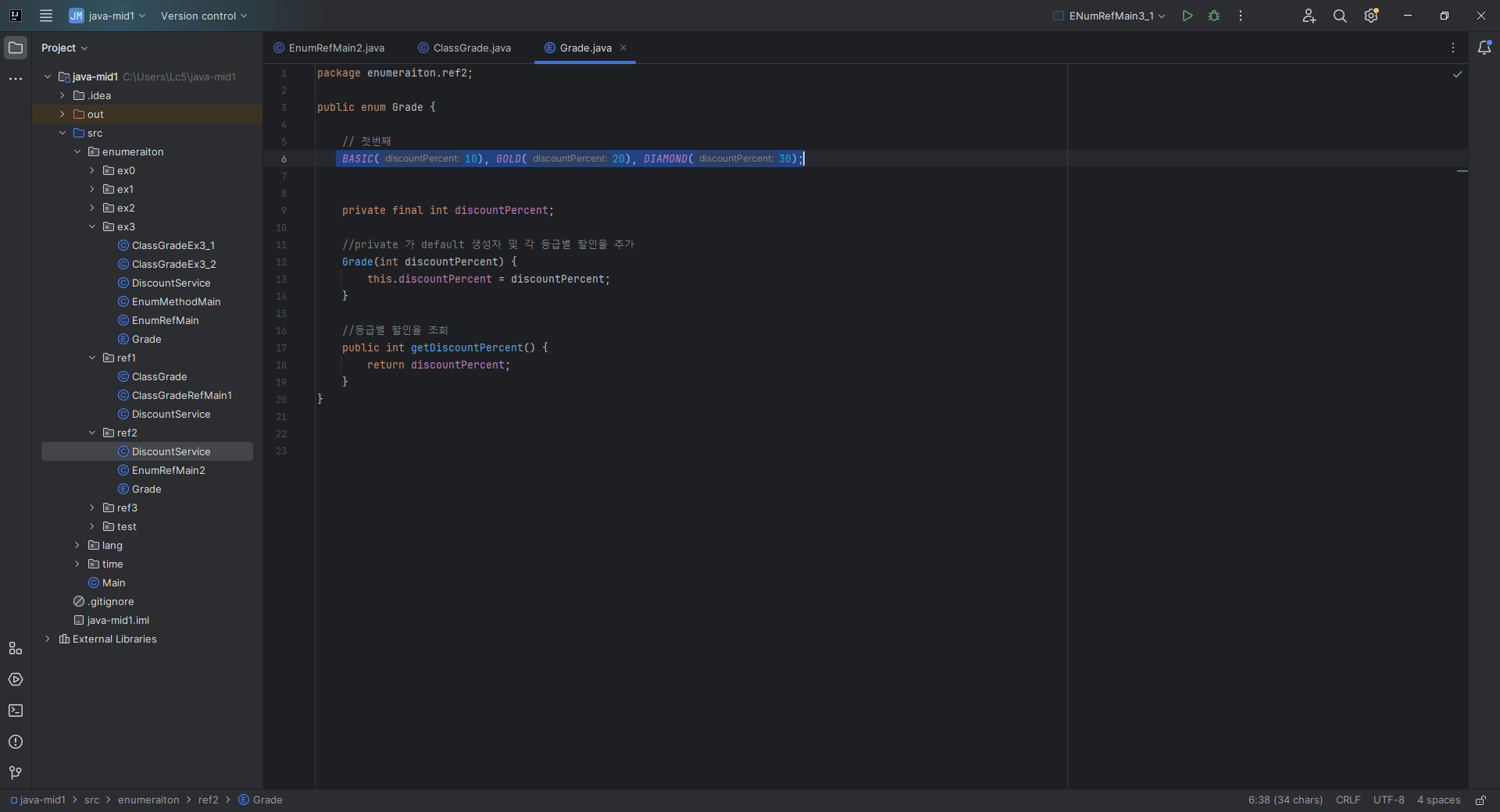Screen dimensions: 1500x812
Task: Click src breadcrumb in navigation bar
Action: [91, 800]
